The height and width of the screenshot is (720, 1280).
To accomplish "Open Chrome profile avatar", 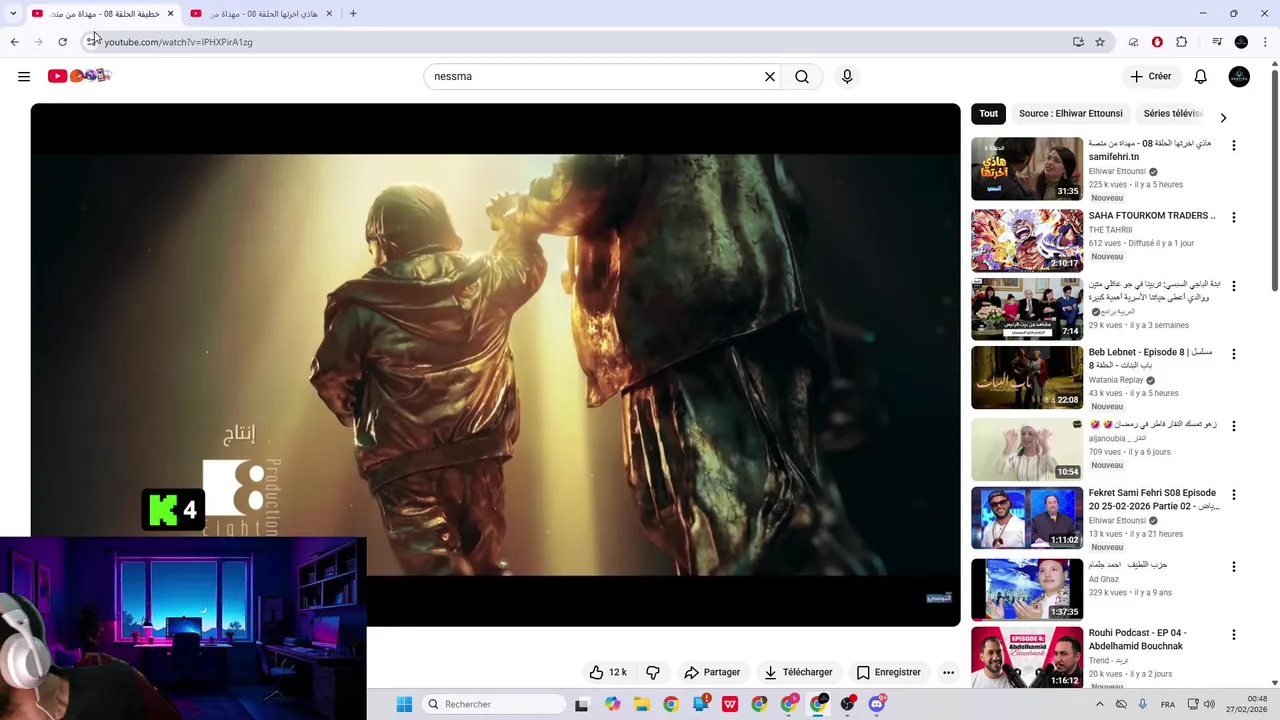I will coord(1241,42).
